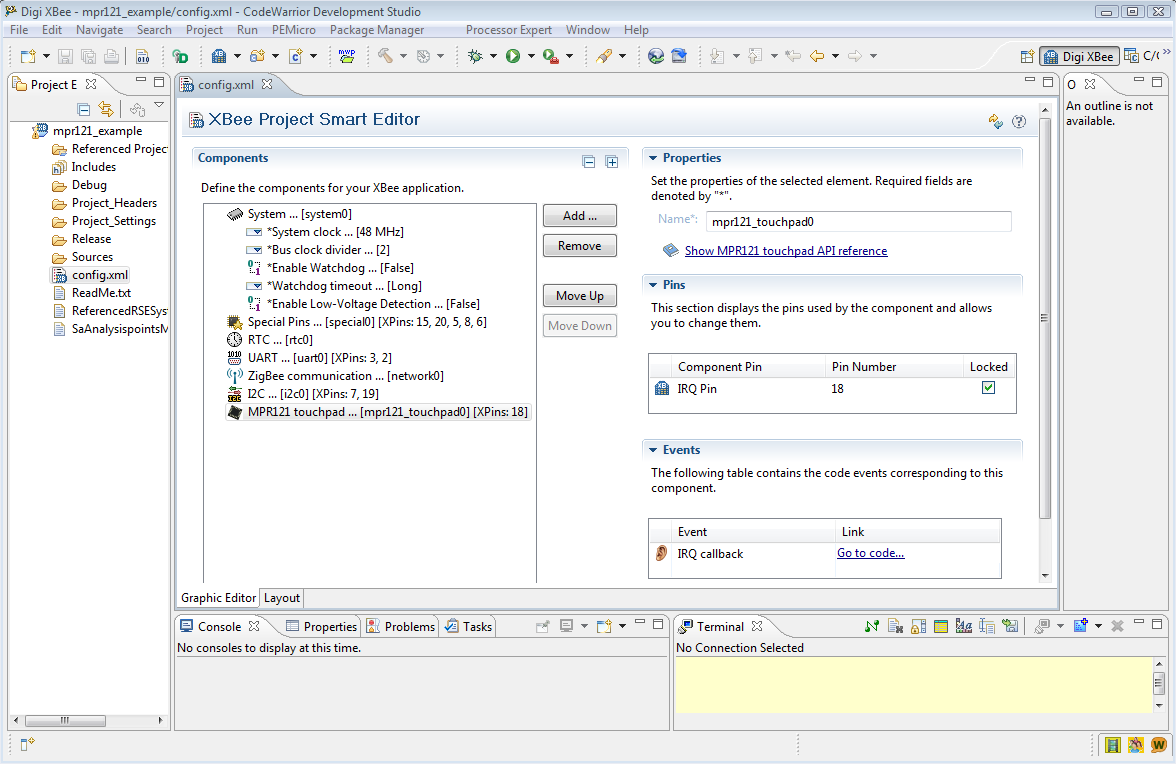Toggle Terminal scroll lock icon
This screenshot has height=764, width=1176.
pos(918,626)
